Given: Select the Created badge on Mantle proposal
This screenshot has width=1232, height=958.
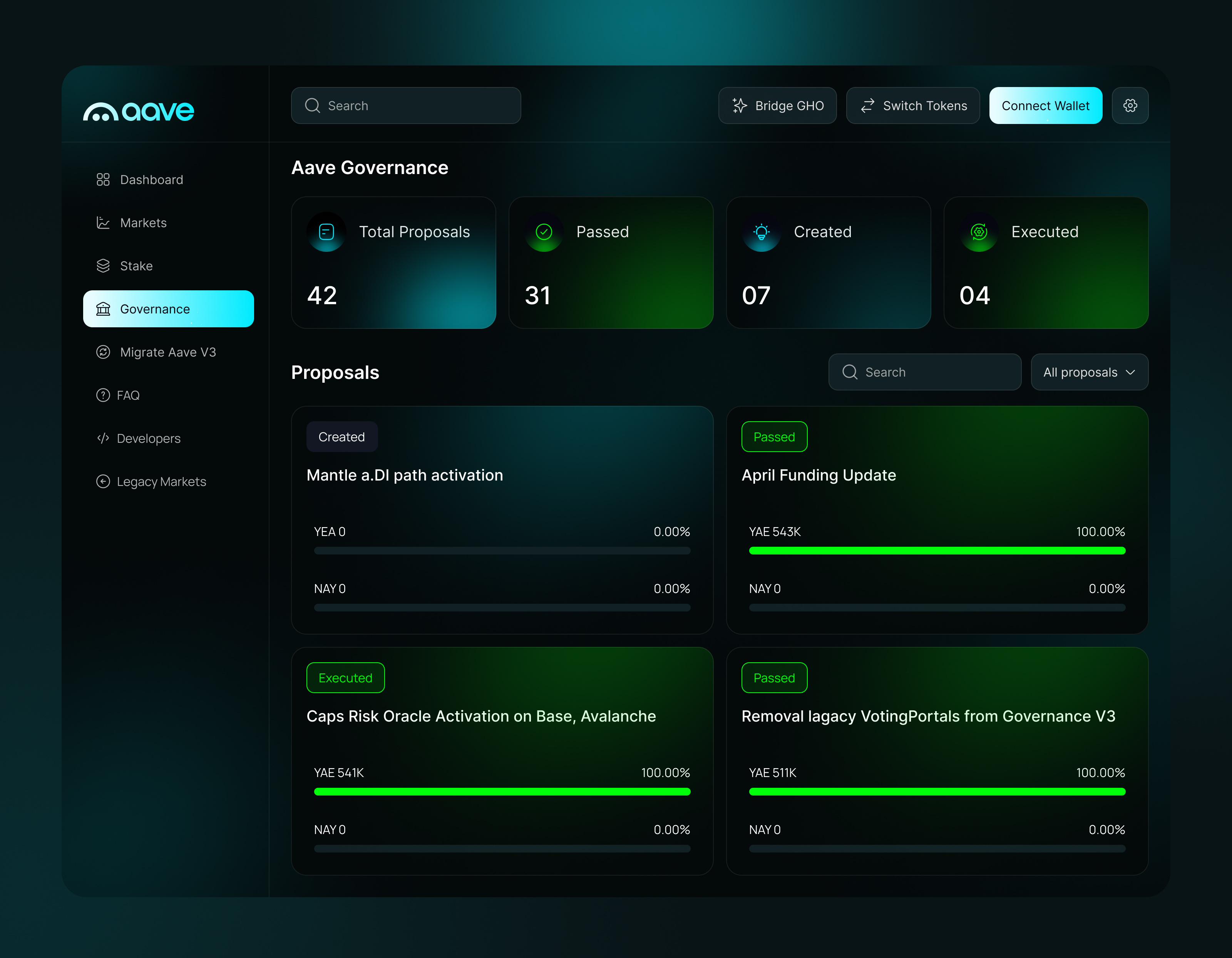Looking at the screenshot, I should 341,436.
